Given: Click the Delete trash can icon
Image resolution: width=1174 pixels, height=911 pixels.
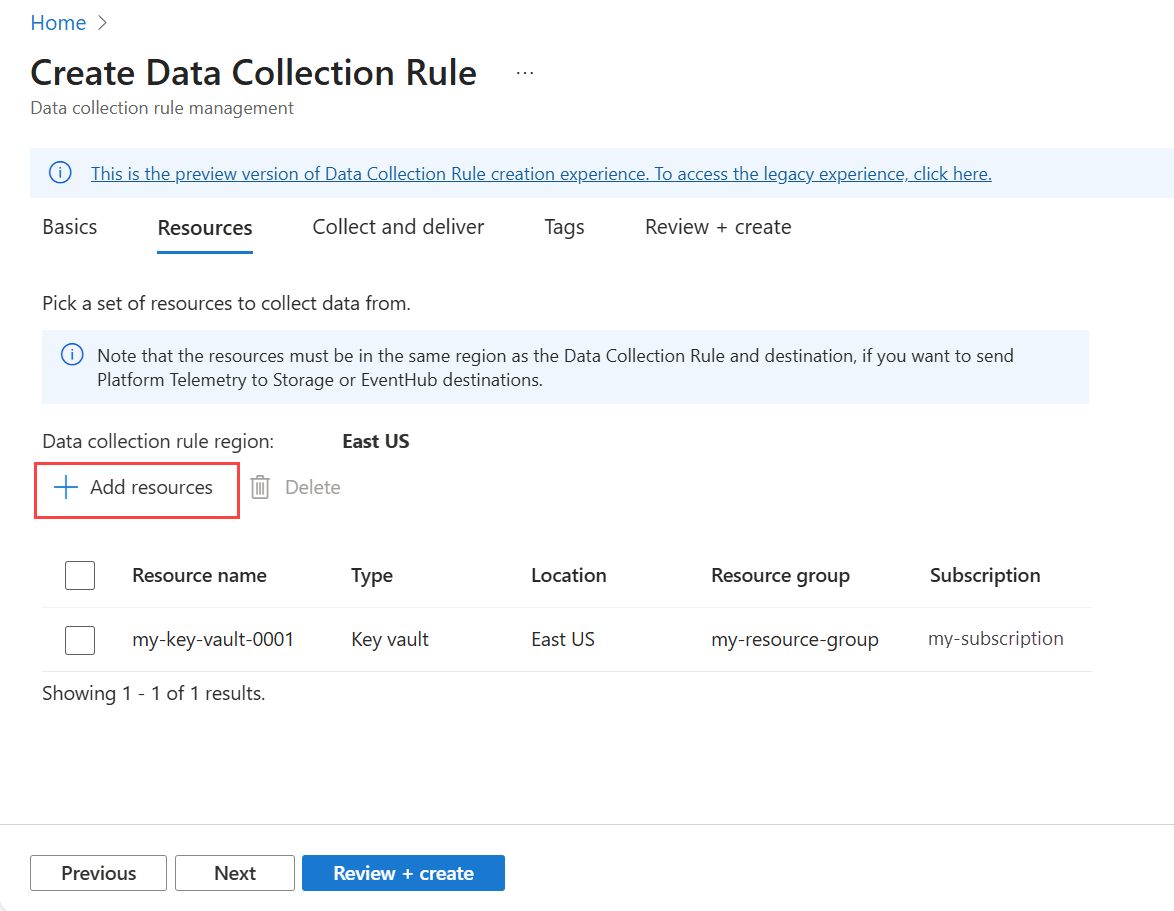Looking at the screenshot, I should click(x=260, y=488).
